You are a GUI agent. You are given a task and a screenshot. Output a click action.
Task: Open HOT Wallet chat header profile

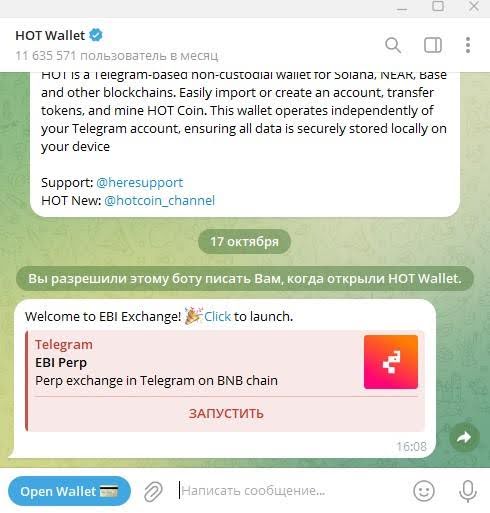pos(117,45)
